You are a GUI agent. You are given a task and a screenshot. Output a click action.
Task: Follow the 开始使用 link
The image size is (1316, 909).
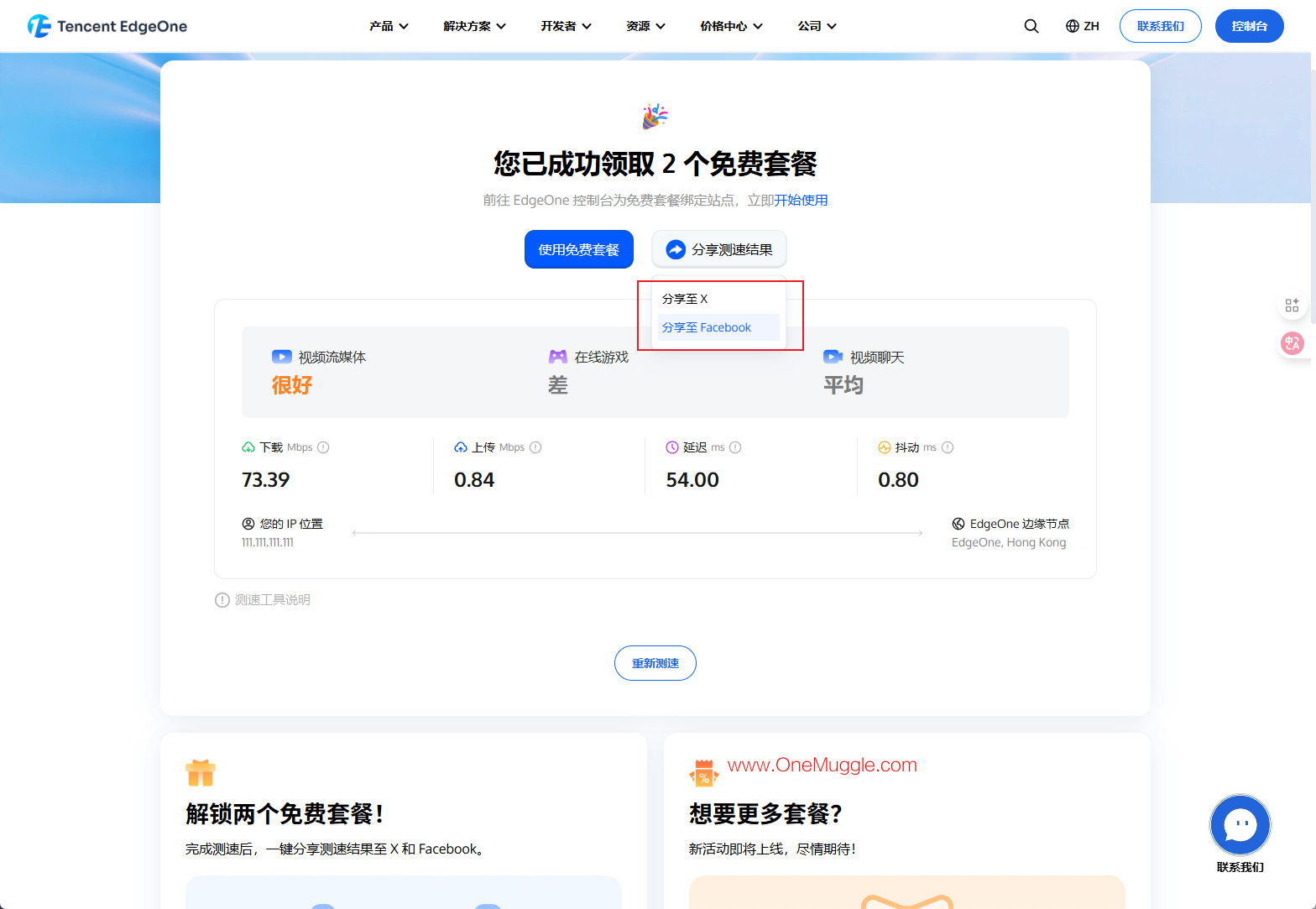pyautogui.click(x=801, y=200)
